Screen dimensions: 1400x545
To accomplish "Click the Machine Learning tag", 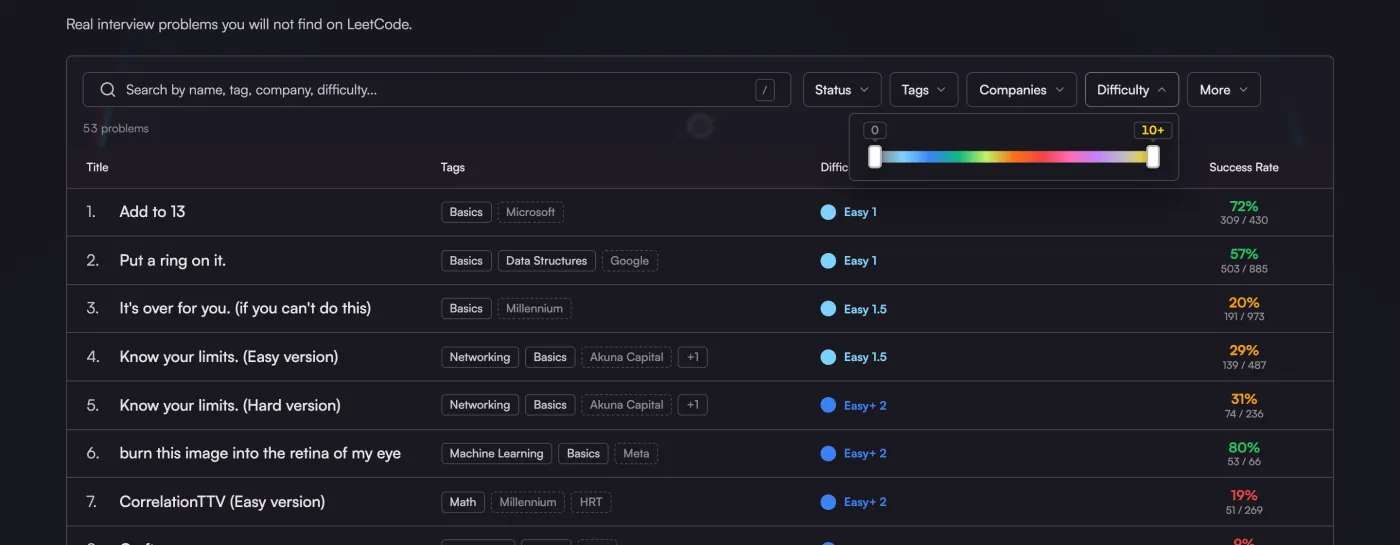I will [x=497, y=453].
